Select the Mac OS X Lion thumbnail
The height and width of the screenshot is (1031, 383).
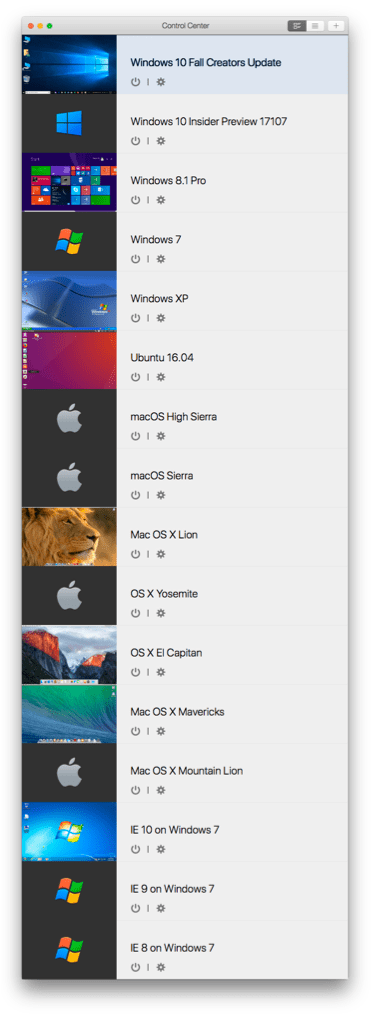coord(69,537)
